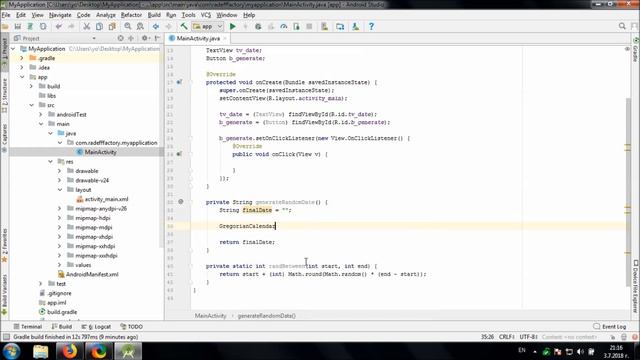Click the Open folder toolbar icon

tap(5, 27)
